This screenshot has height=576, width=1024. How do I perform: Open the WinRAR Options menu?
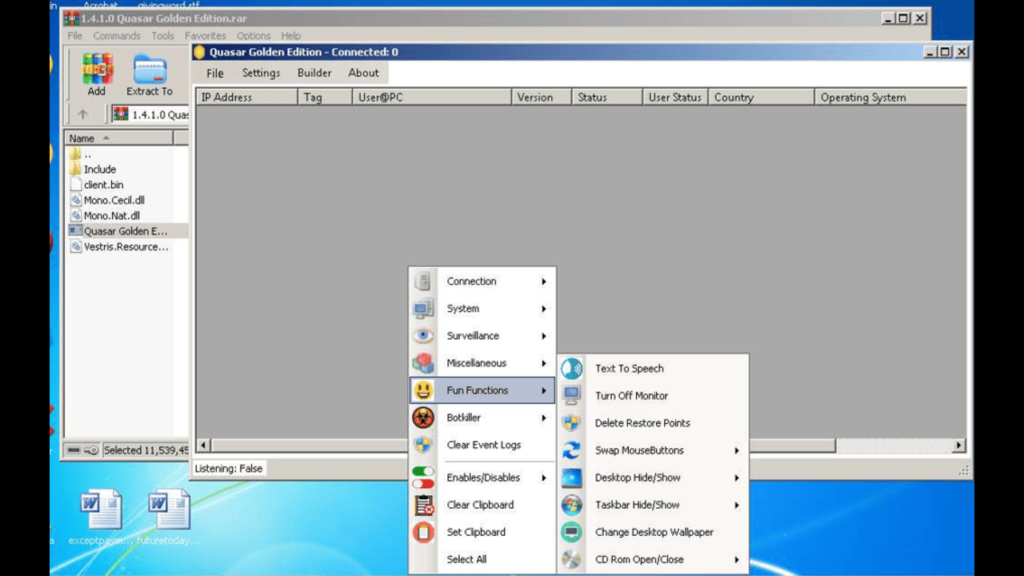253,36
